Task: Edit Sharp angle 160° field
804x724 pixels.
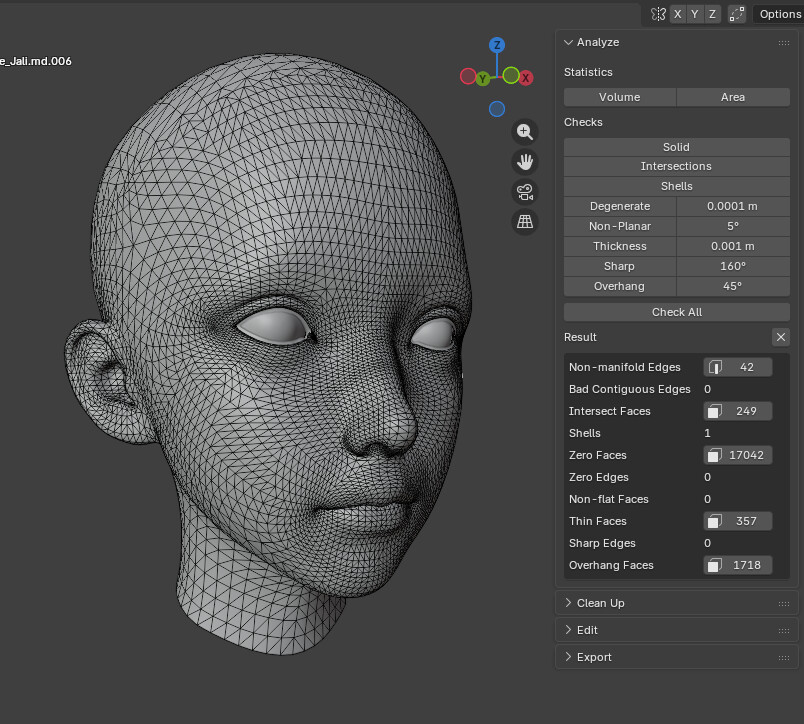Action: tap(733, 266)
